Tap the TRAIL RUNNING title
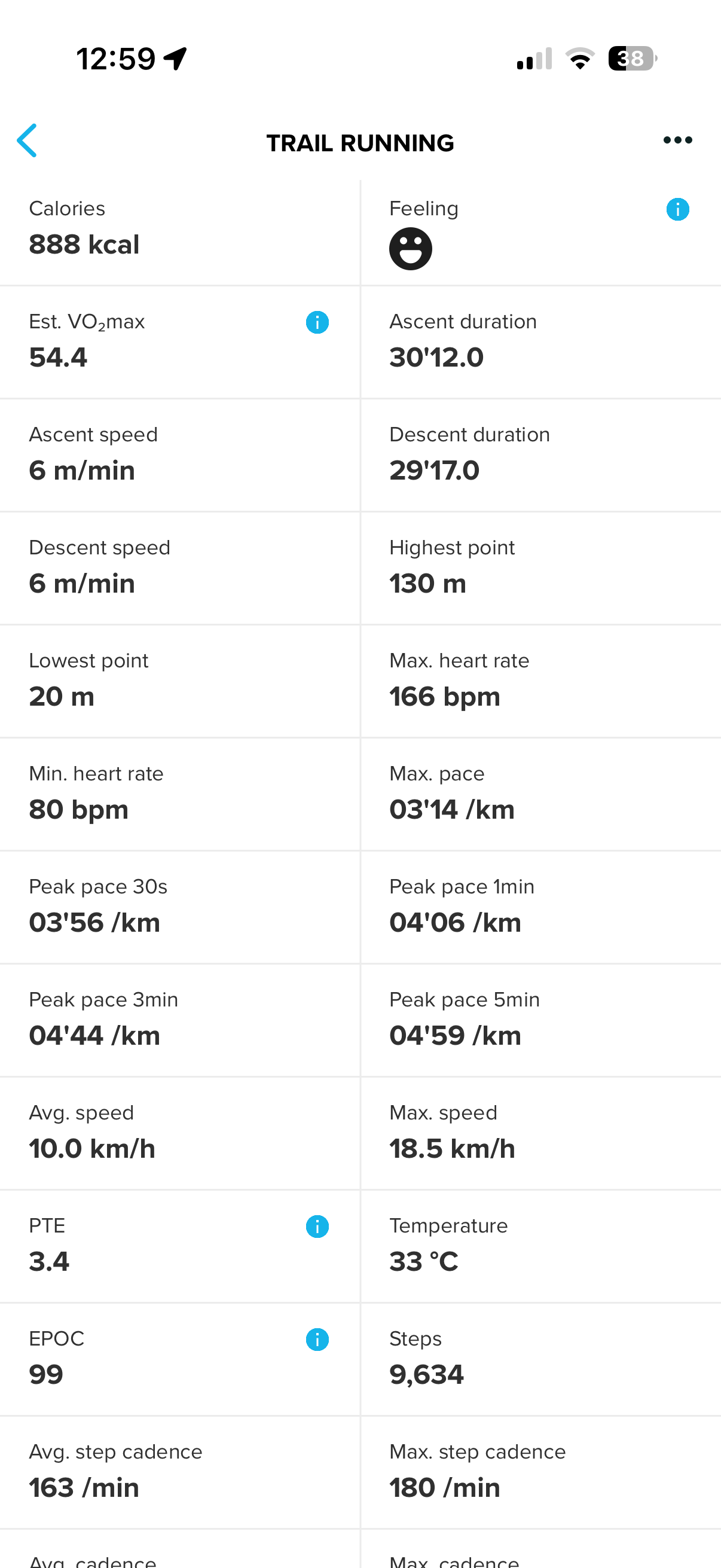721x1568 pixels. [x=360, y=143]
